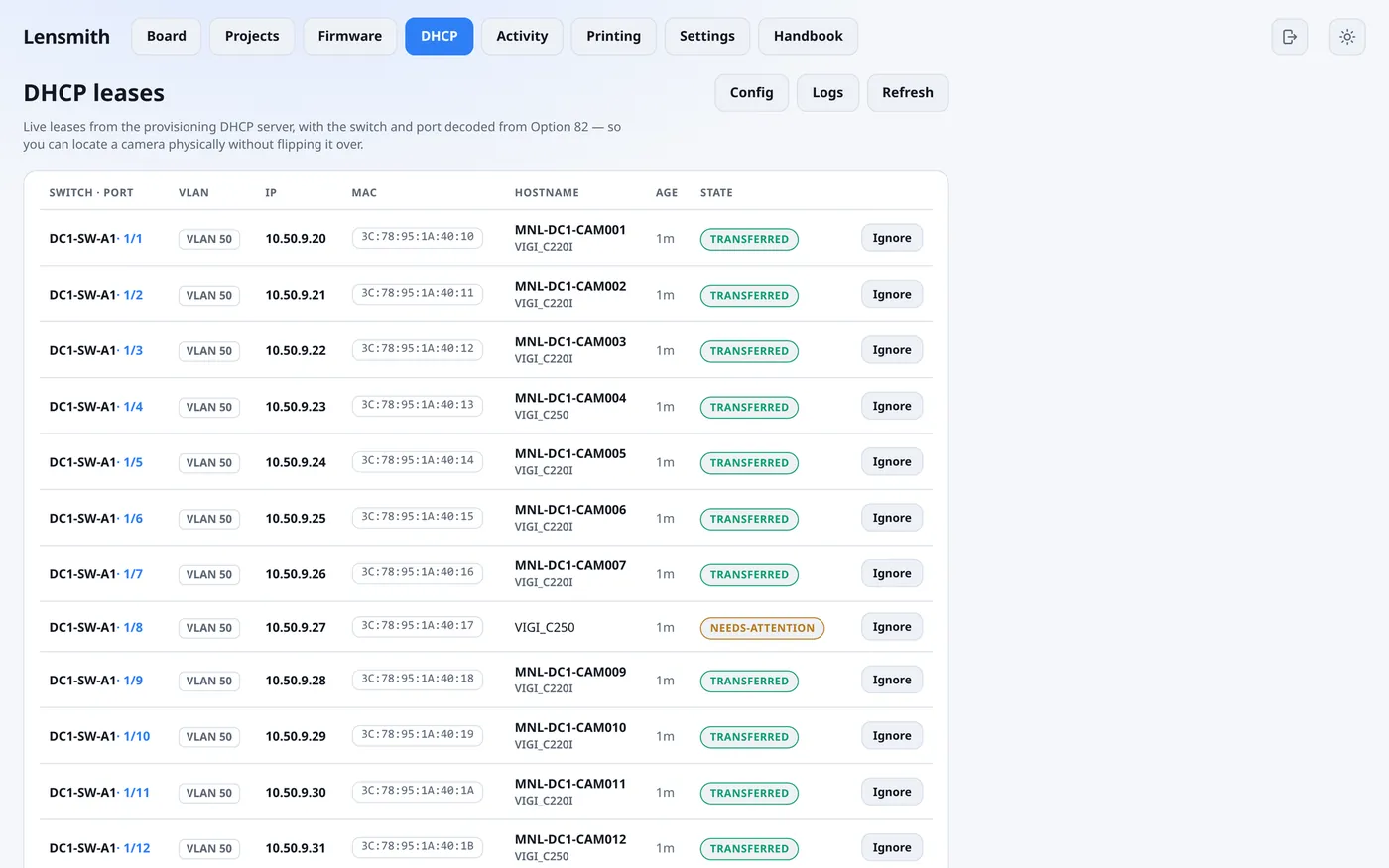Open port link 1/8
1389x868 pixels.
[x=133, y=628]
